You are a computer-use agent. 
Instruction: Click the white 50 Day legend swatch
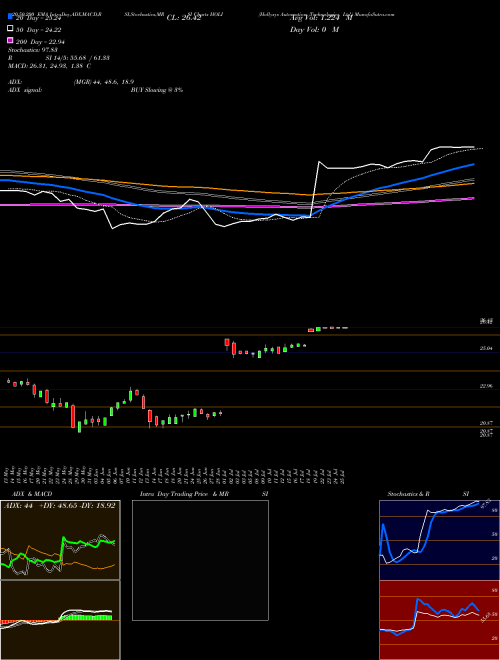[x=10, y=29]
